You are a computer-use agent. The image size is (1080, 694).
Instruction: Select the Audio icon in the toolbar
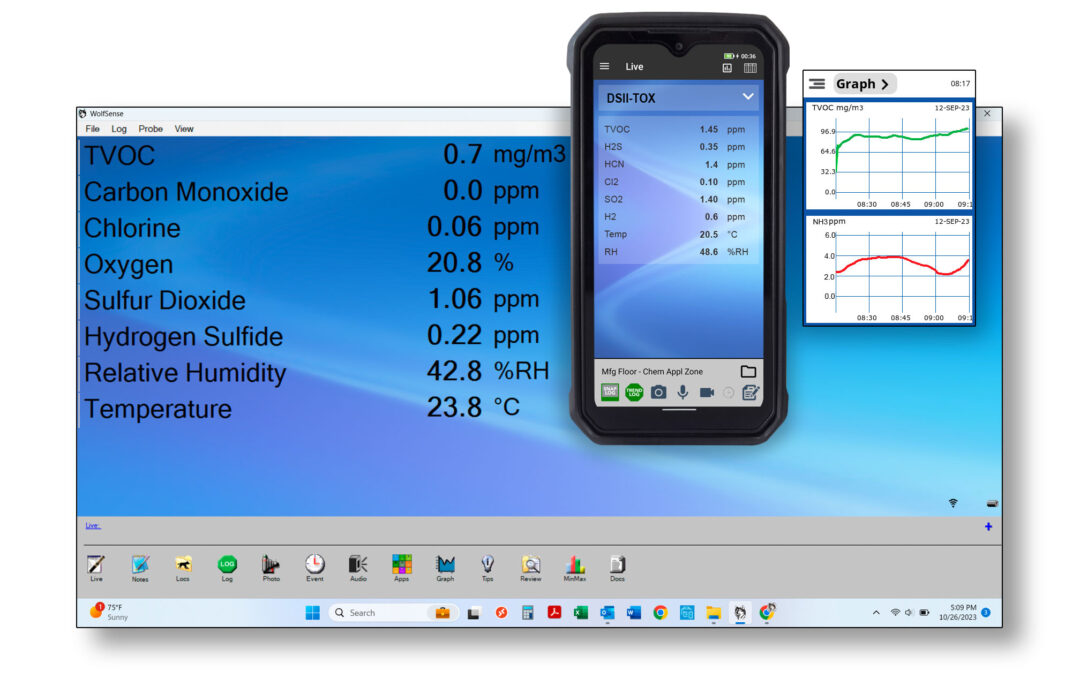click(x=358, y=562)
